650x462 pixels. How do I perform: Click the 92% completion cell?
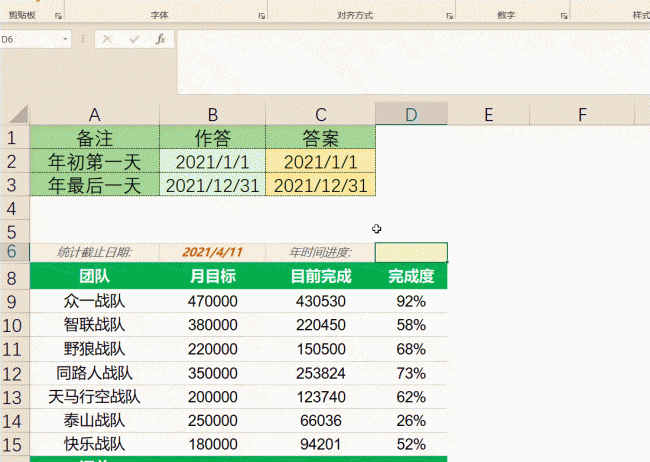pyautogui.click(x=411, y=301)
